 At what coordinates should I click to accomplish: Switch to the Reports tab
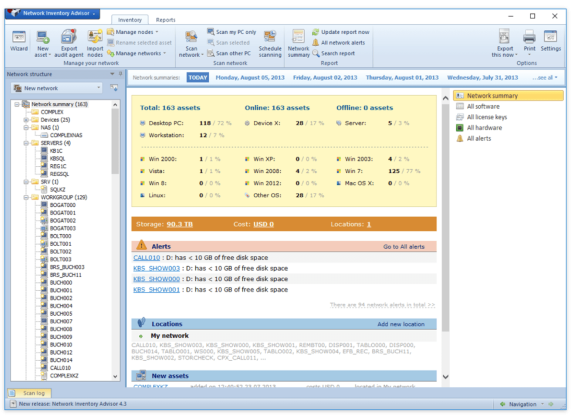coord(165,20)
